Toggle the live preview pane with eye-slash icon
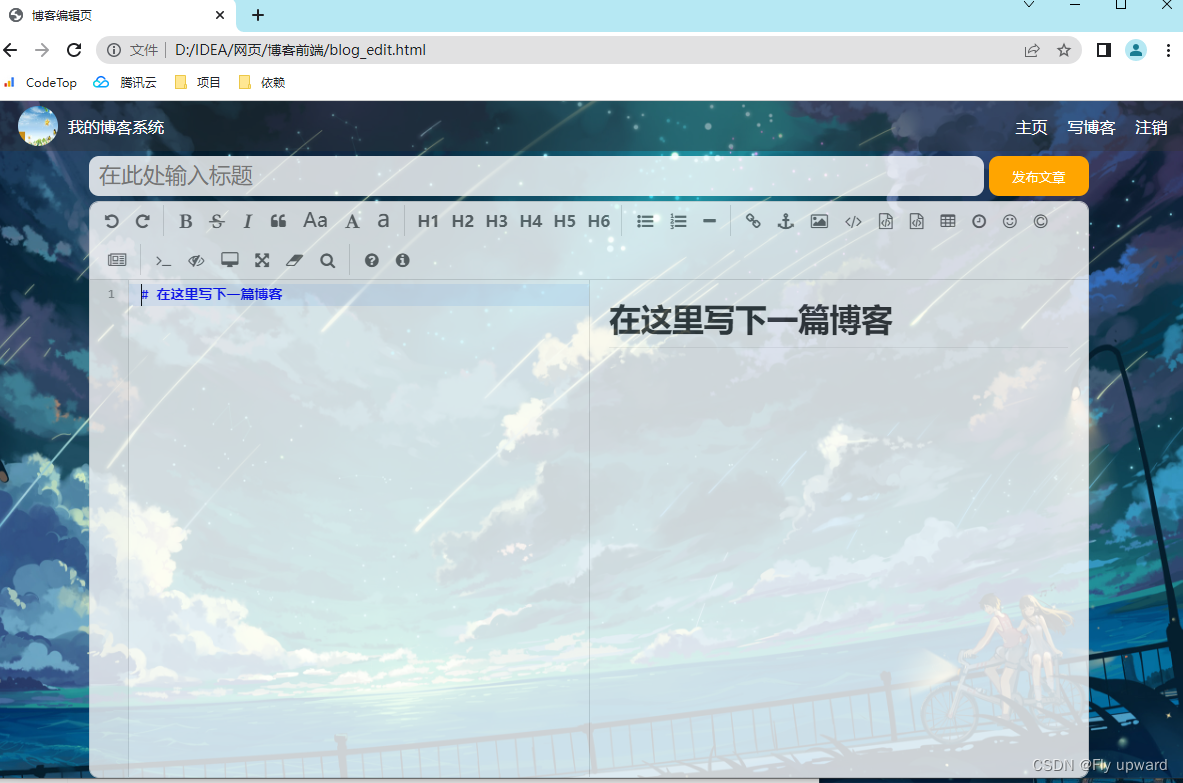This screenshot has width=1183, height=783. coord(196,260)
